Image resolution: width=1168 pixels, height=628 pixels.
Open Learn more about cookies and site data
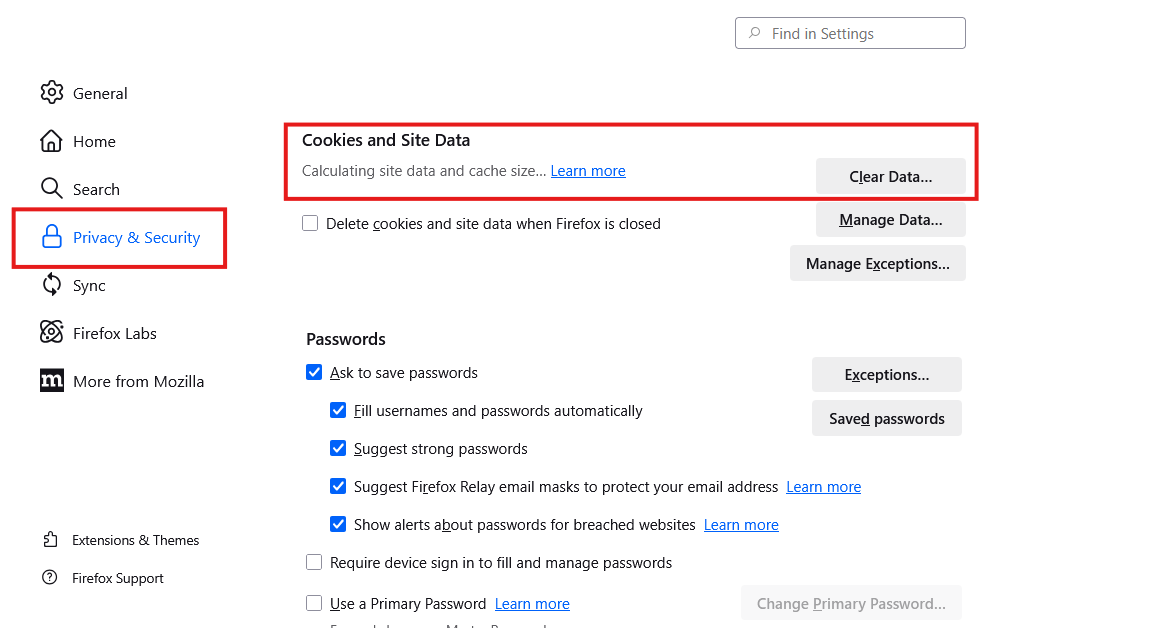[588, 170]
